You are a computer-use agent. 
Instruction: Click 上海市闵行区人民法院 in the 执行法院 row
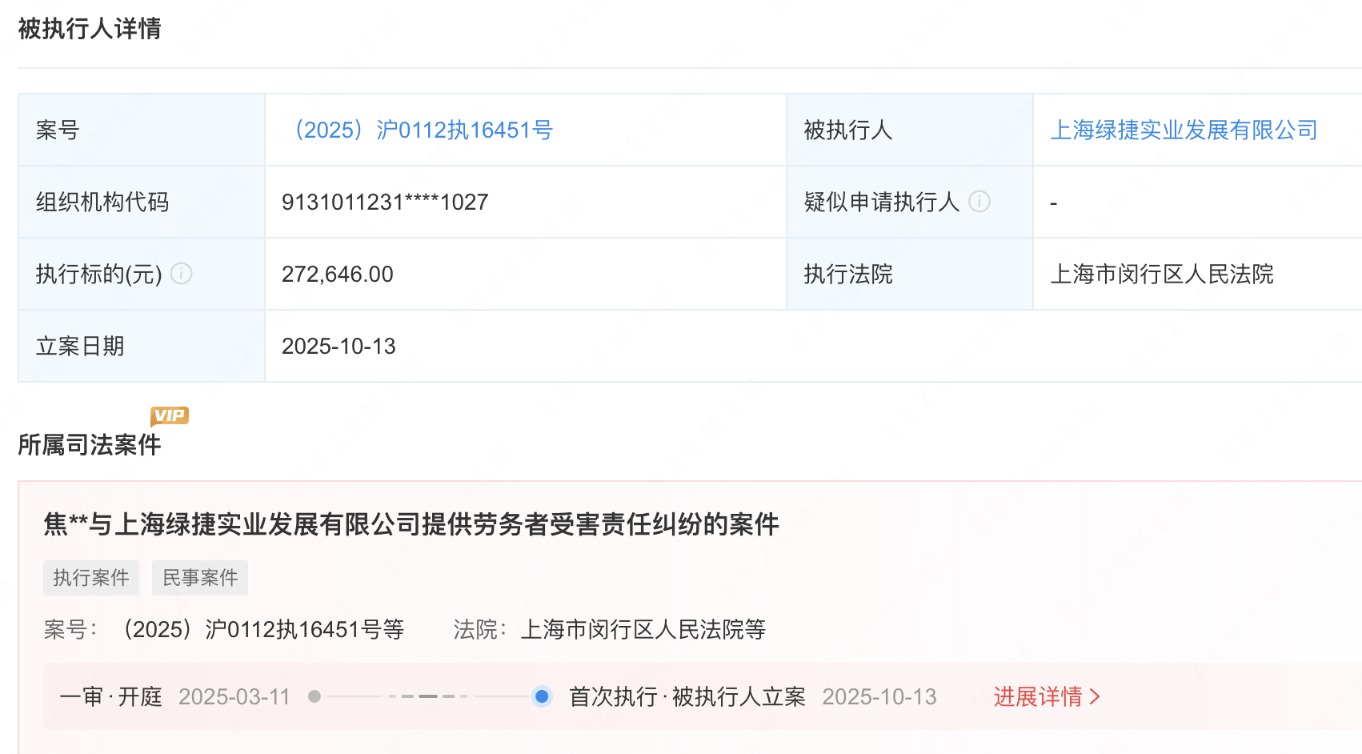coord(1161,274)
